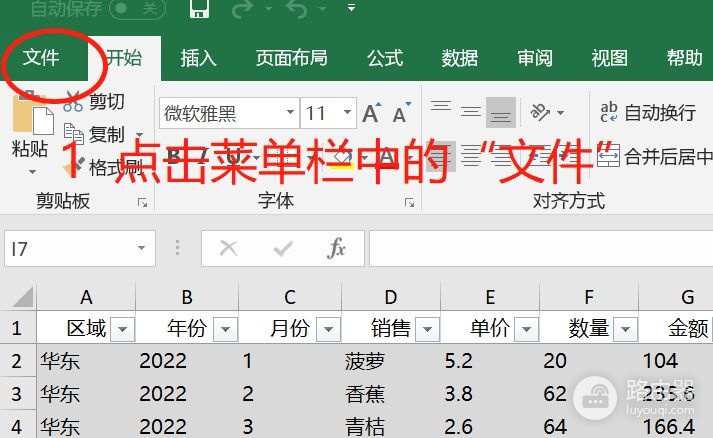Click the highlighted Align Left icon

pyautogui.click(x=441, y=156)
